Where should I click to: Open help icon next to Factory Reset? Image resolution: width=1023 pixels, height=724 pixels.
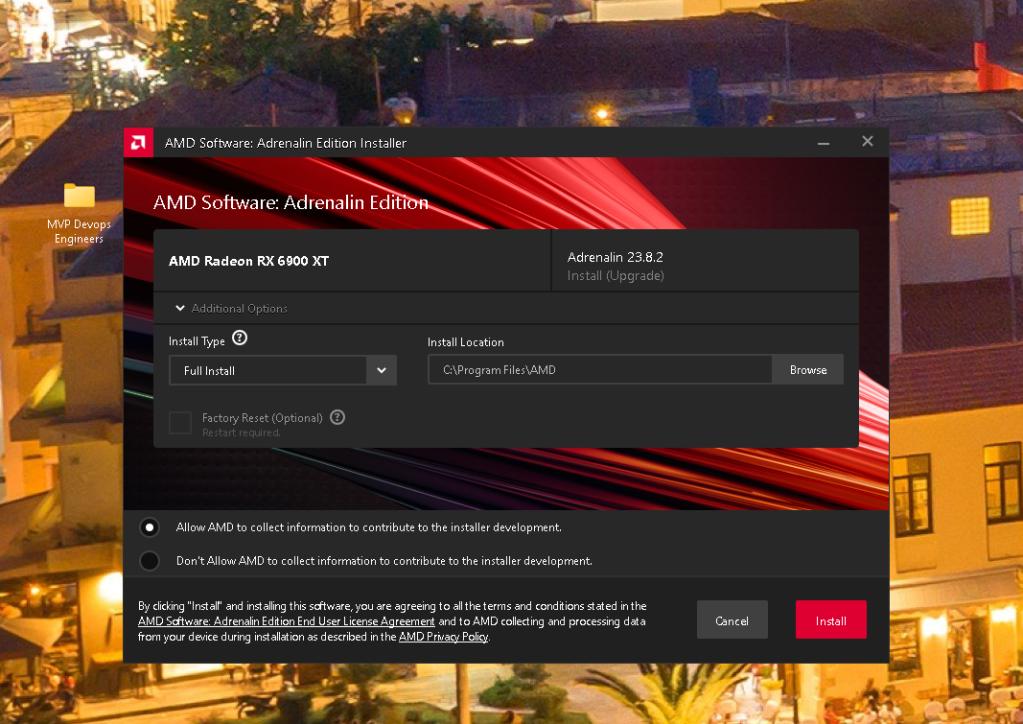[337, 417]
